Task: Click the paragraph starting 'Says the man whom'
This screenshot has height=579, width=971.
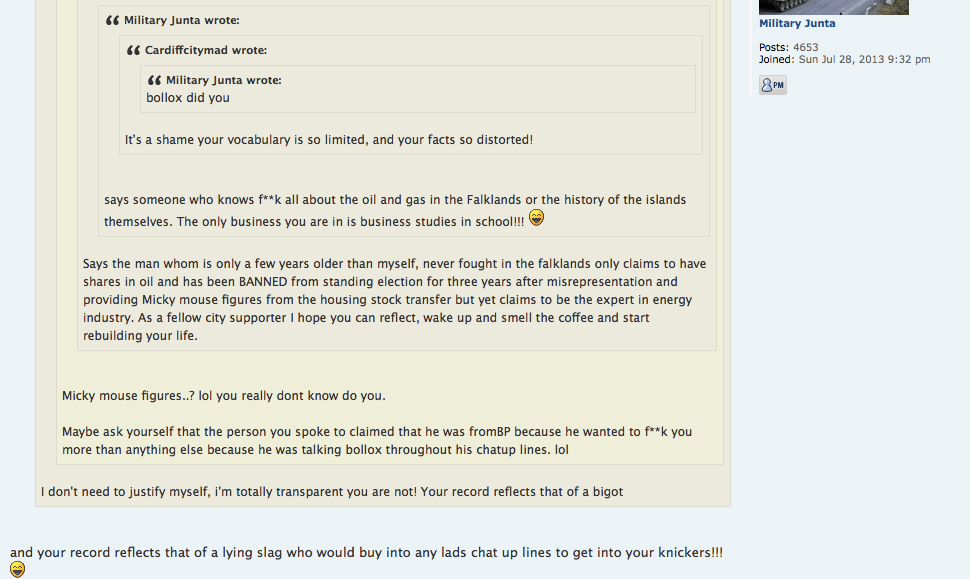Action: [394, 300]
